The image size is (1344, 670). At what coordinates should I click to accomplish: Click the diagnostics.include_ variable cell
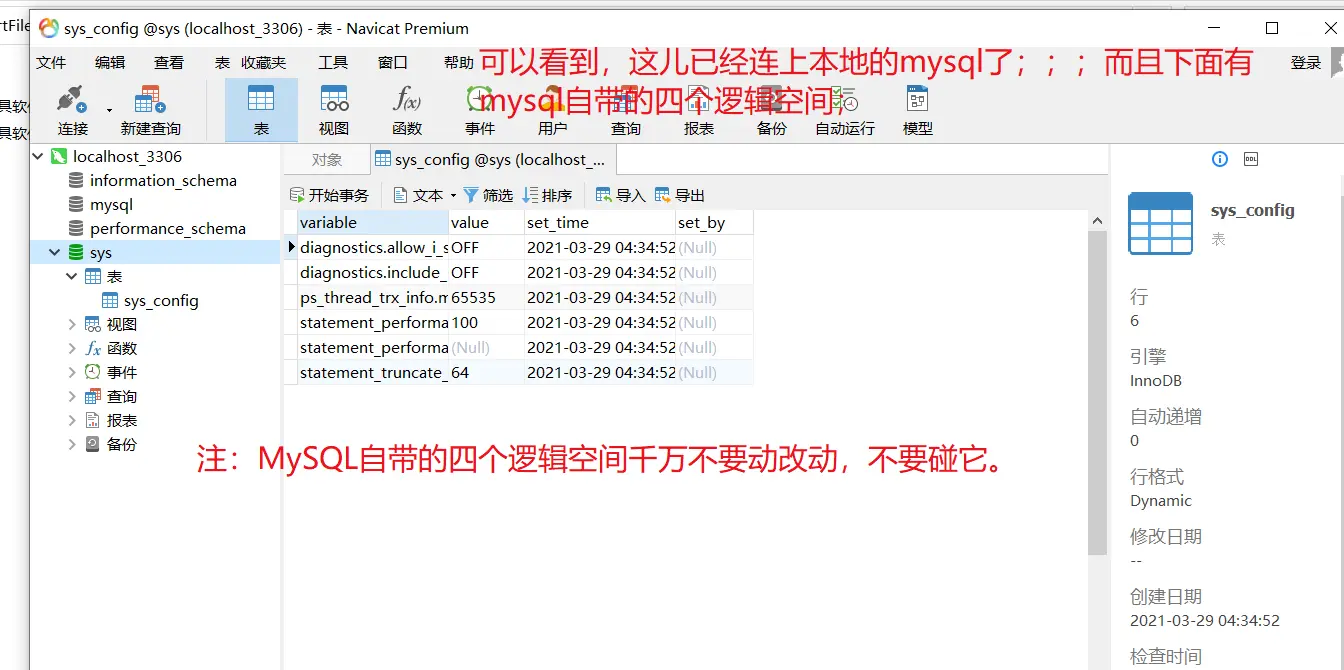(373, 273)
